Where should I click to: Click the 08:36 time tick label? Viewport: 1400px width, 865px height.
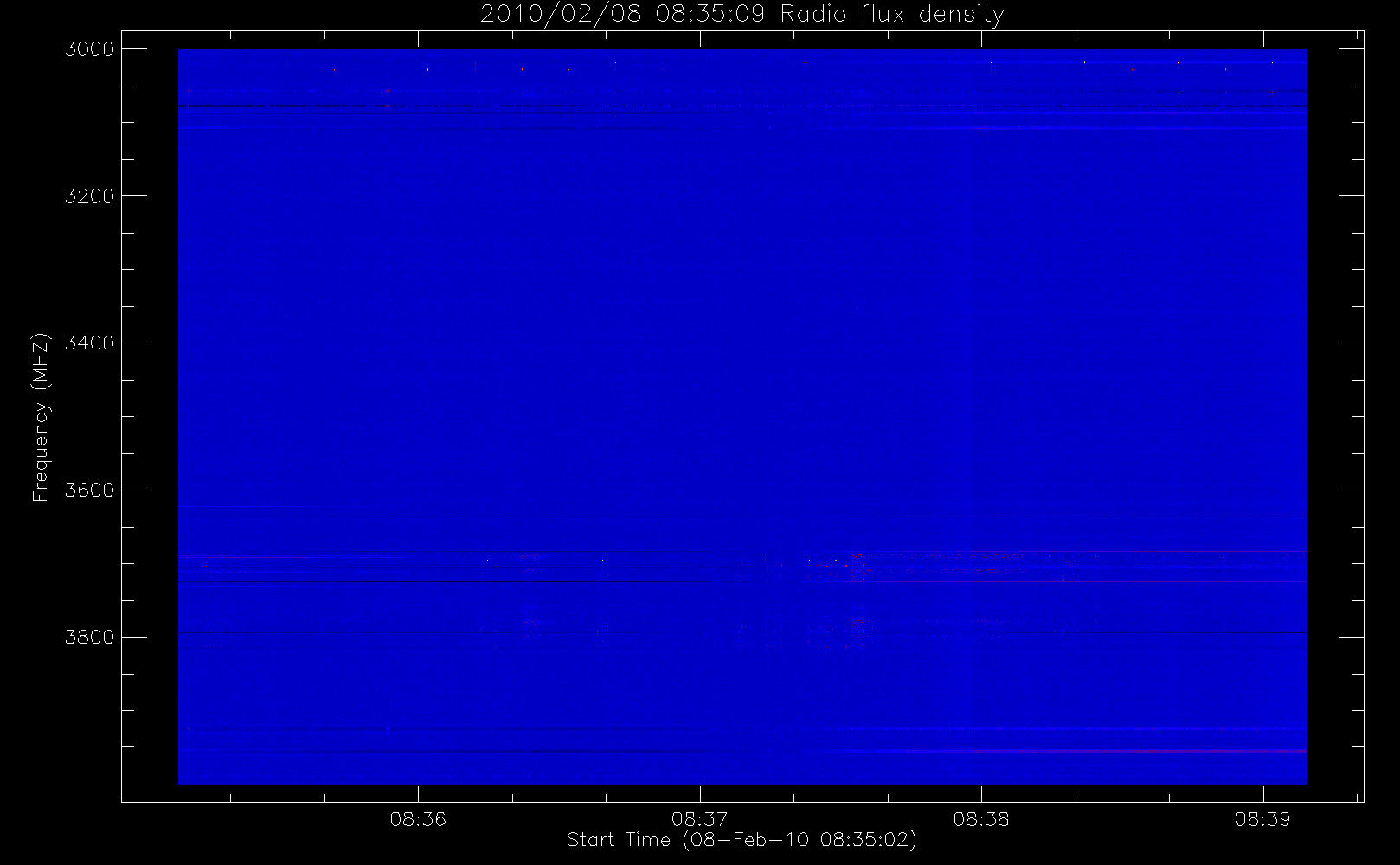418,819
